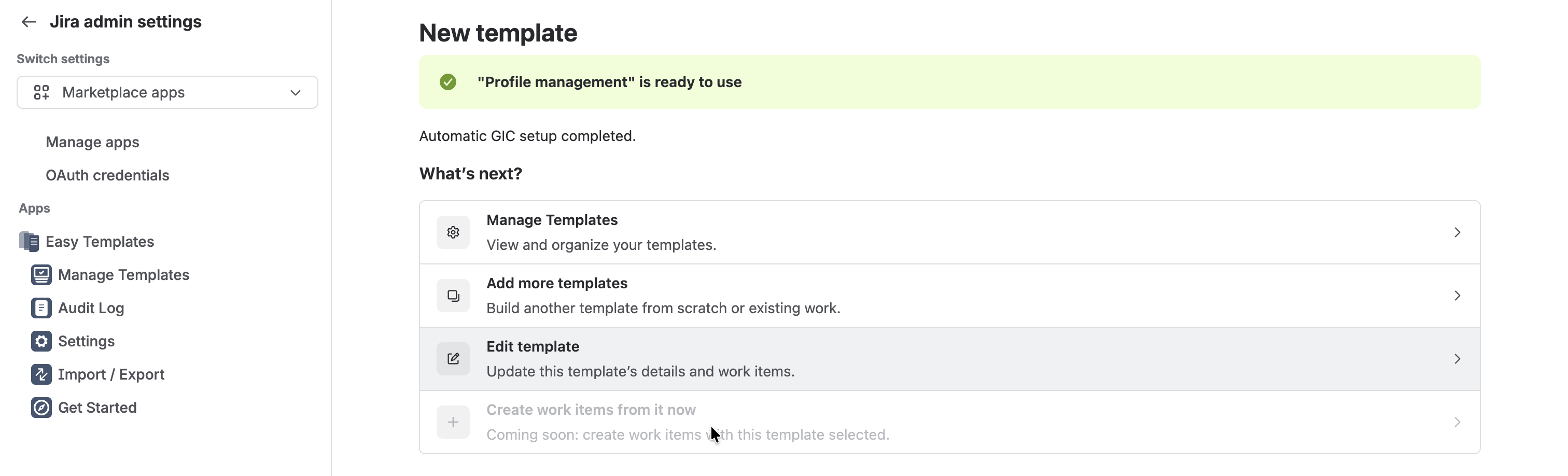Click the disabled Create work items from it now row

tap(949, 423)
